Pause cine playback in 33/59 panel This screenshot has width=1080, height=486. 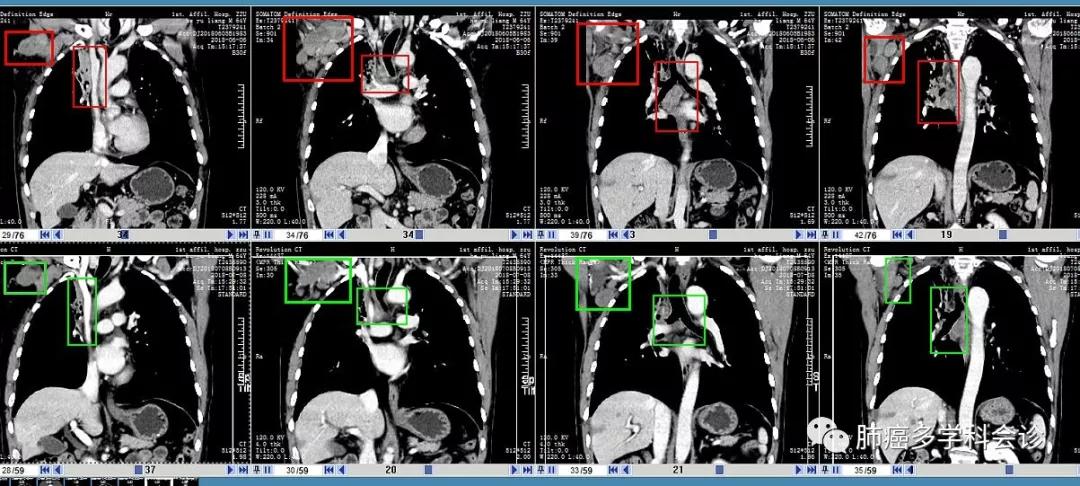click(552, 470)
